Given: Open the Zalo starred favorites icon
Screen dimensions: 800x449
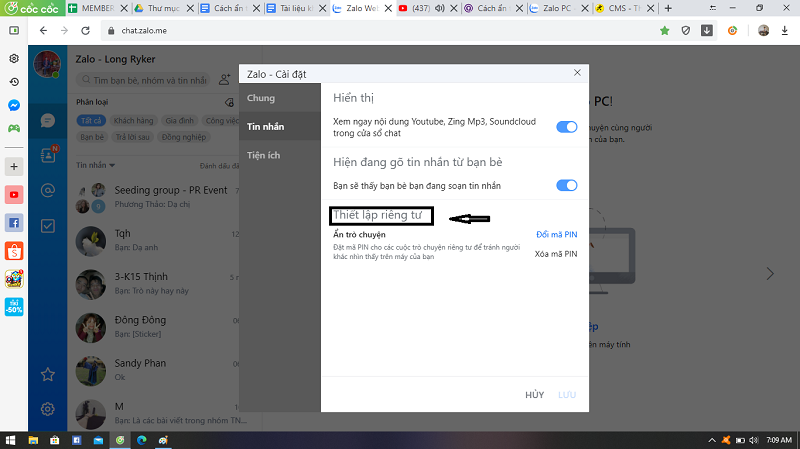Looking at the screenshot, I should (x=47, y=375).
